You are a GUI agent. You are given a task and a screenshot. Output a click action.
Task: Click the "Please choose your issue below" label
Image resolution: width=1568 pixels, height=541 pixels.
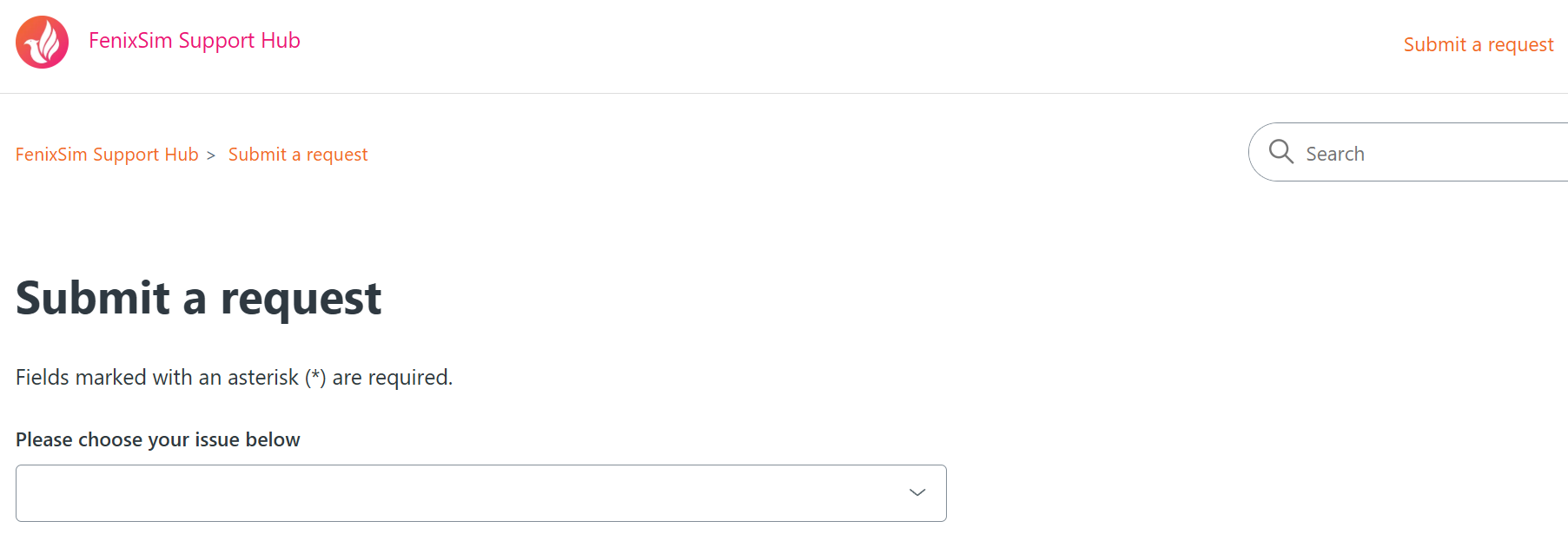[x=157, y=439]
